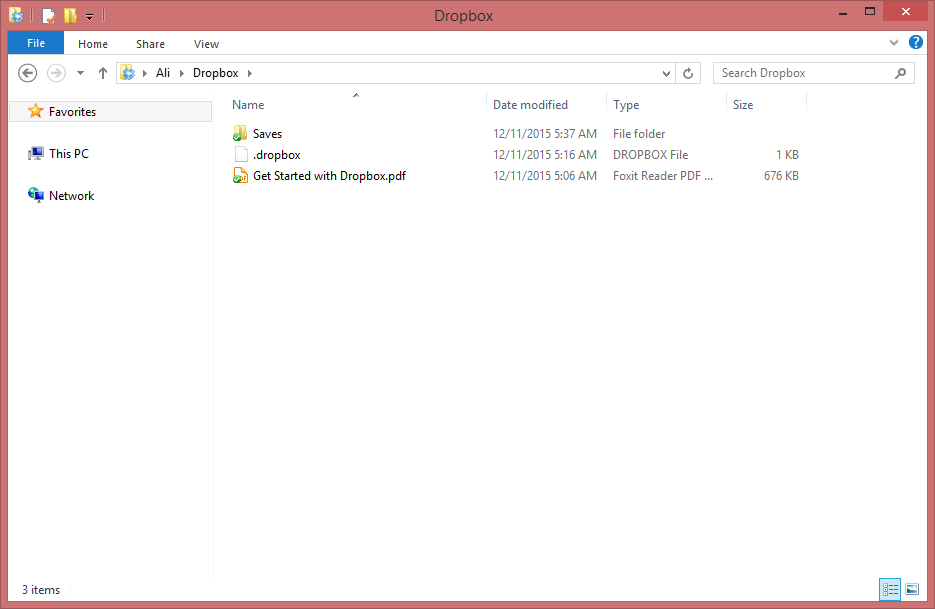Select Dropbox in the address breadcrumb
Viewport: 935px width, 609px height.
pos(215,73)
